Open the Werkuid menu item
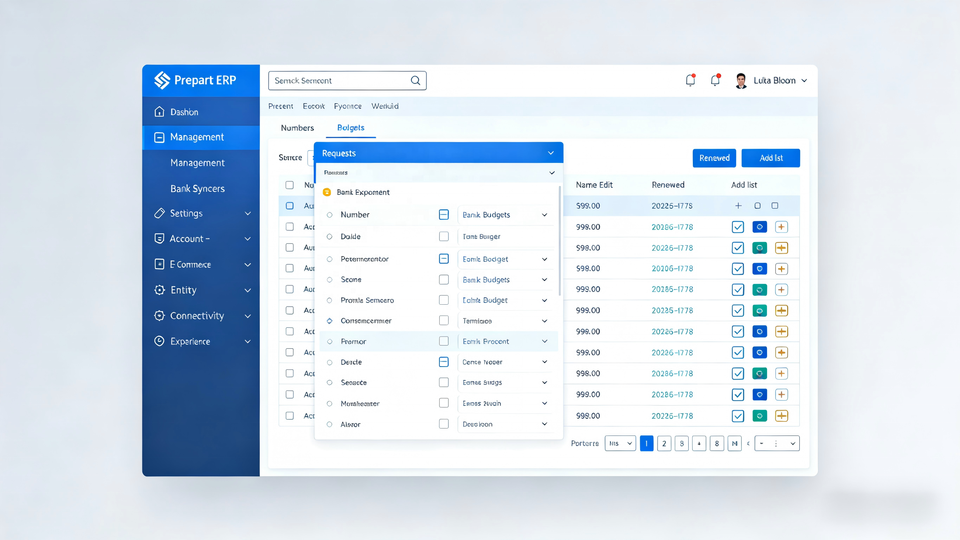The height and width of the screenshot is (540, 960). [384, 106]
